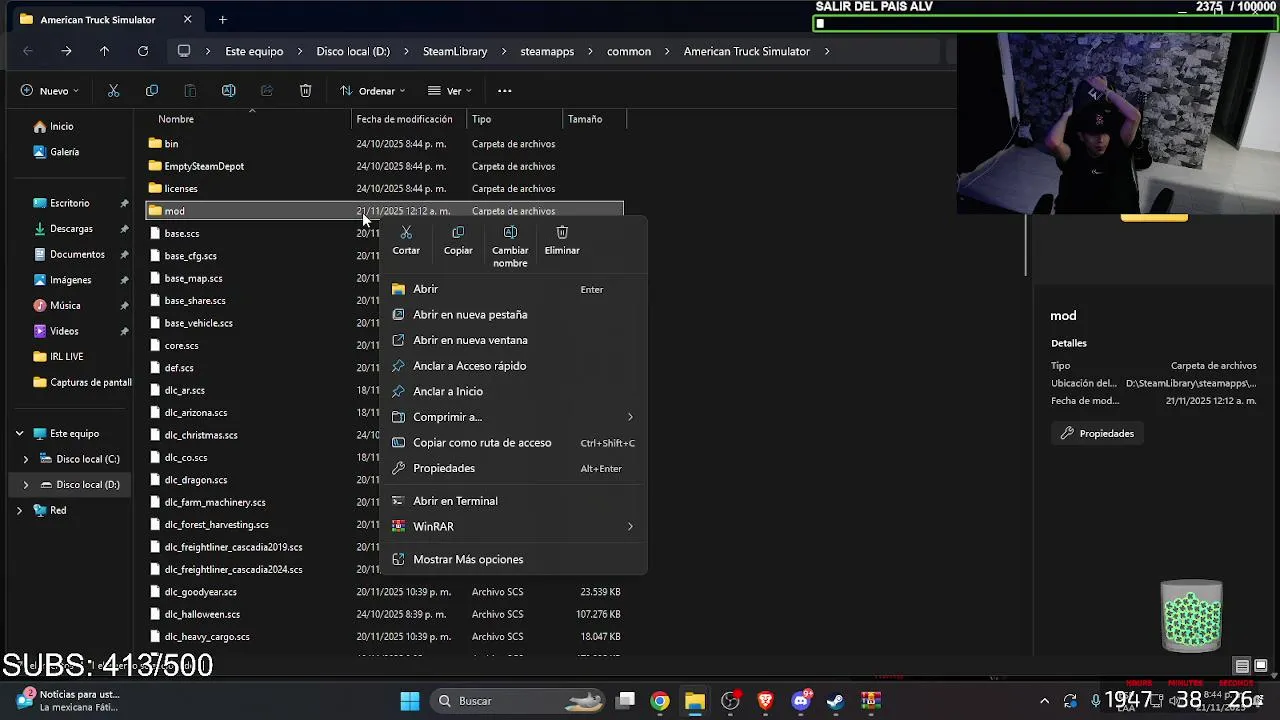Collapse the Este equipo tree node
The width and height of the screenshot is (1280, 720).
pyautogui.click(x=19, y=434)
